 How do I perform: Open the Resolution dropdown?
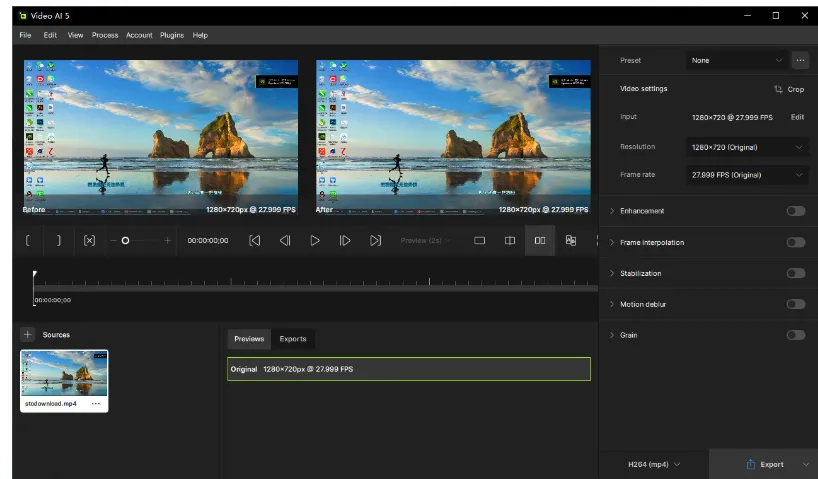(747, 147)
